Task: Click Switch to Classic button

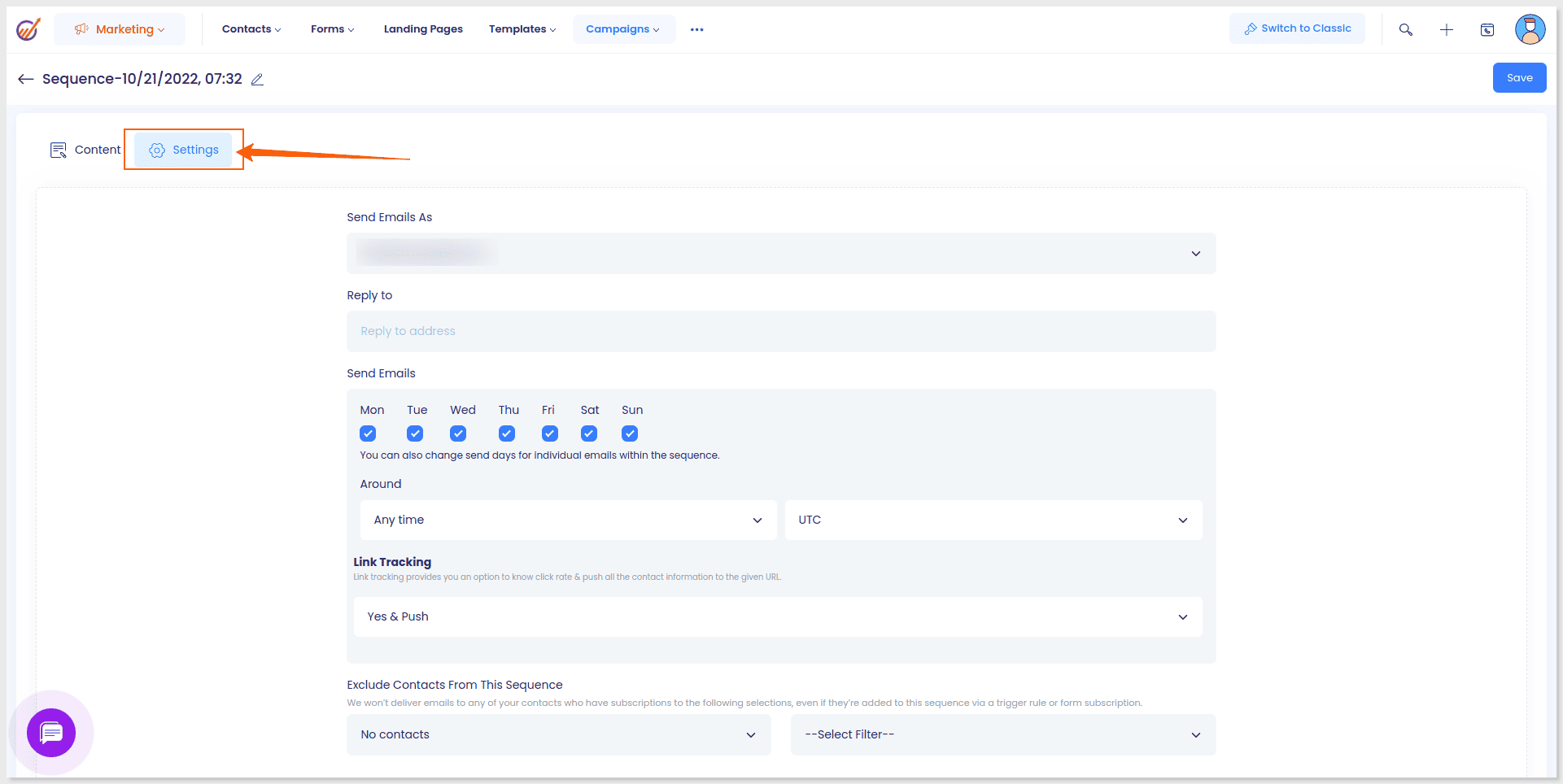Action: click(1297, 28)
